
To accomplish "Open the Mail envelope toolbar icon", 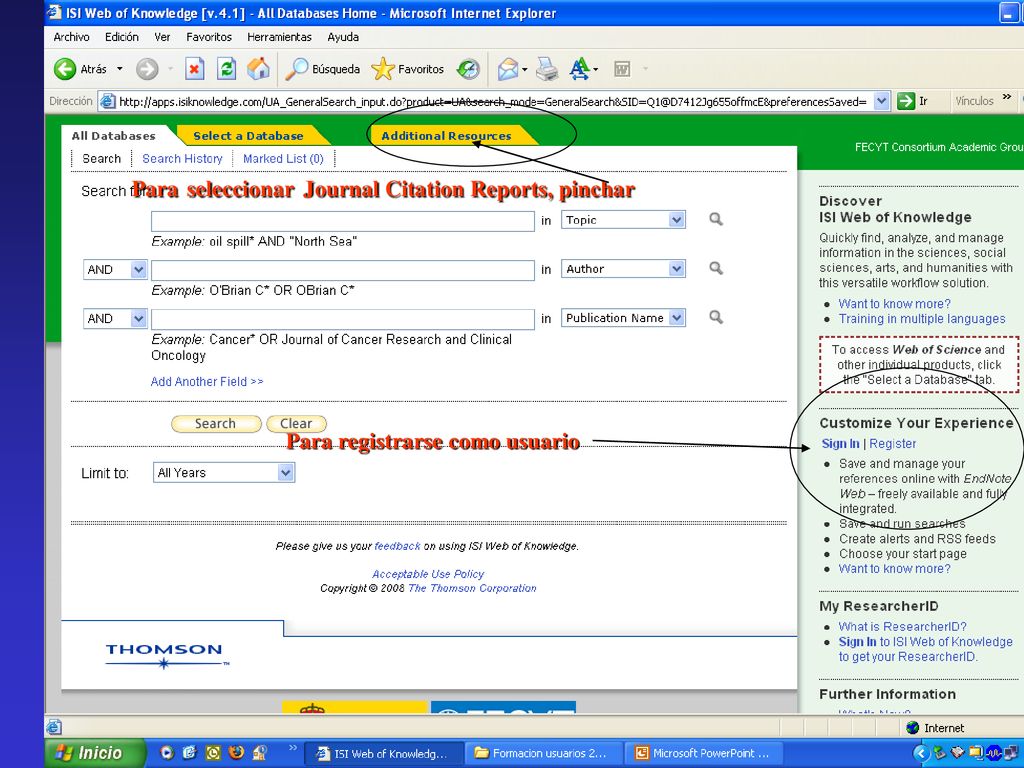I will pyautogui.click(x=507, y=69).
